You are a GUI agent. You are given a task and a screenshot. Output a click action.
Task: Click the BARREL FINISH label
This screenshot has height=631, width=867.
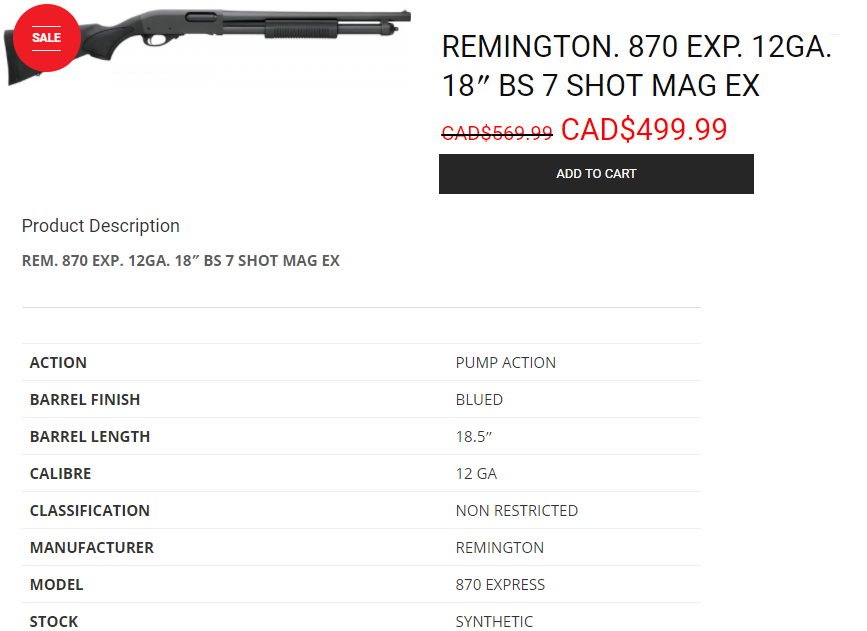[85, 400]
